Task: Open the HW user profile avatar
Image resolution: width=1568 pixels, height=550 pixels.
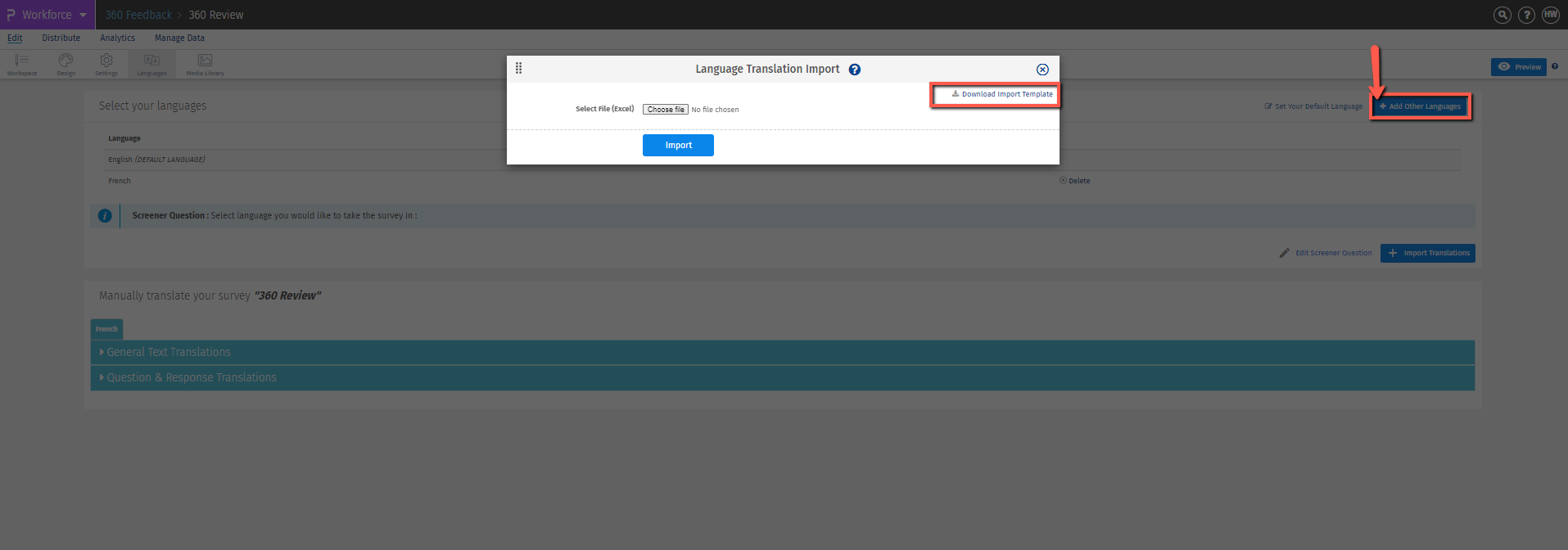Action: click(x=1551, y=15)
